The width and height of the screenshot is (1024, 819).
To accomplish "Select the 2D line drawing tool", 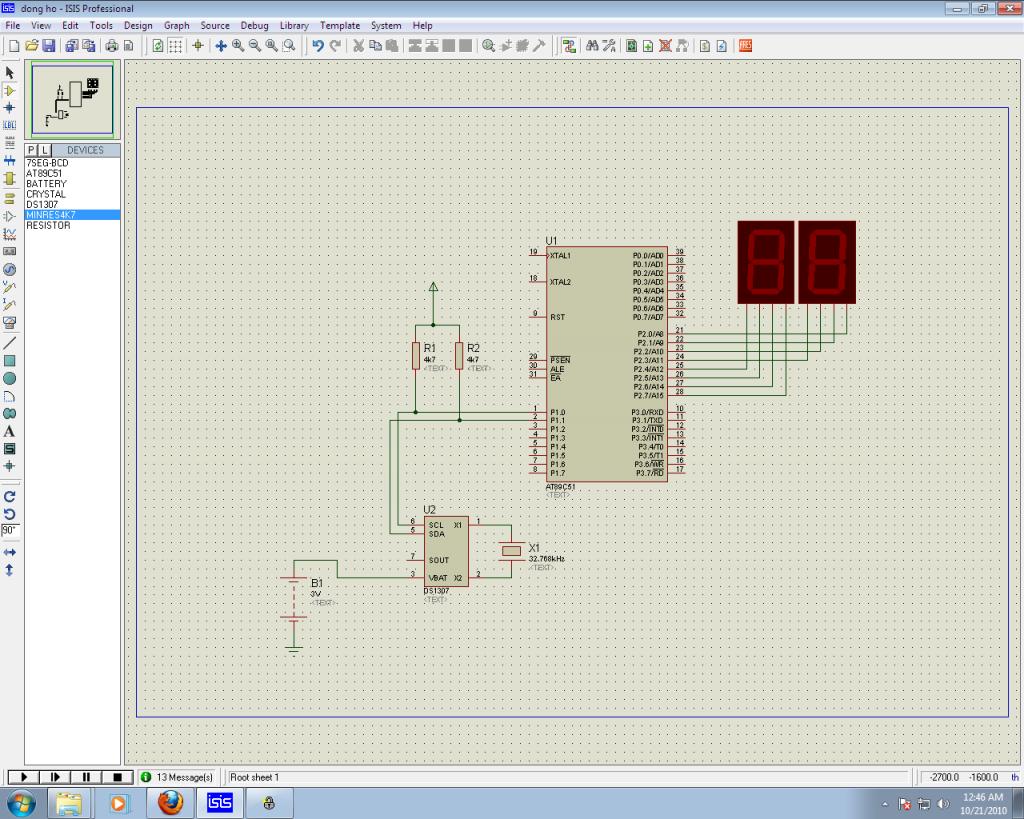I will (10, 342).
